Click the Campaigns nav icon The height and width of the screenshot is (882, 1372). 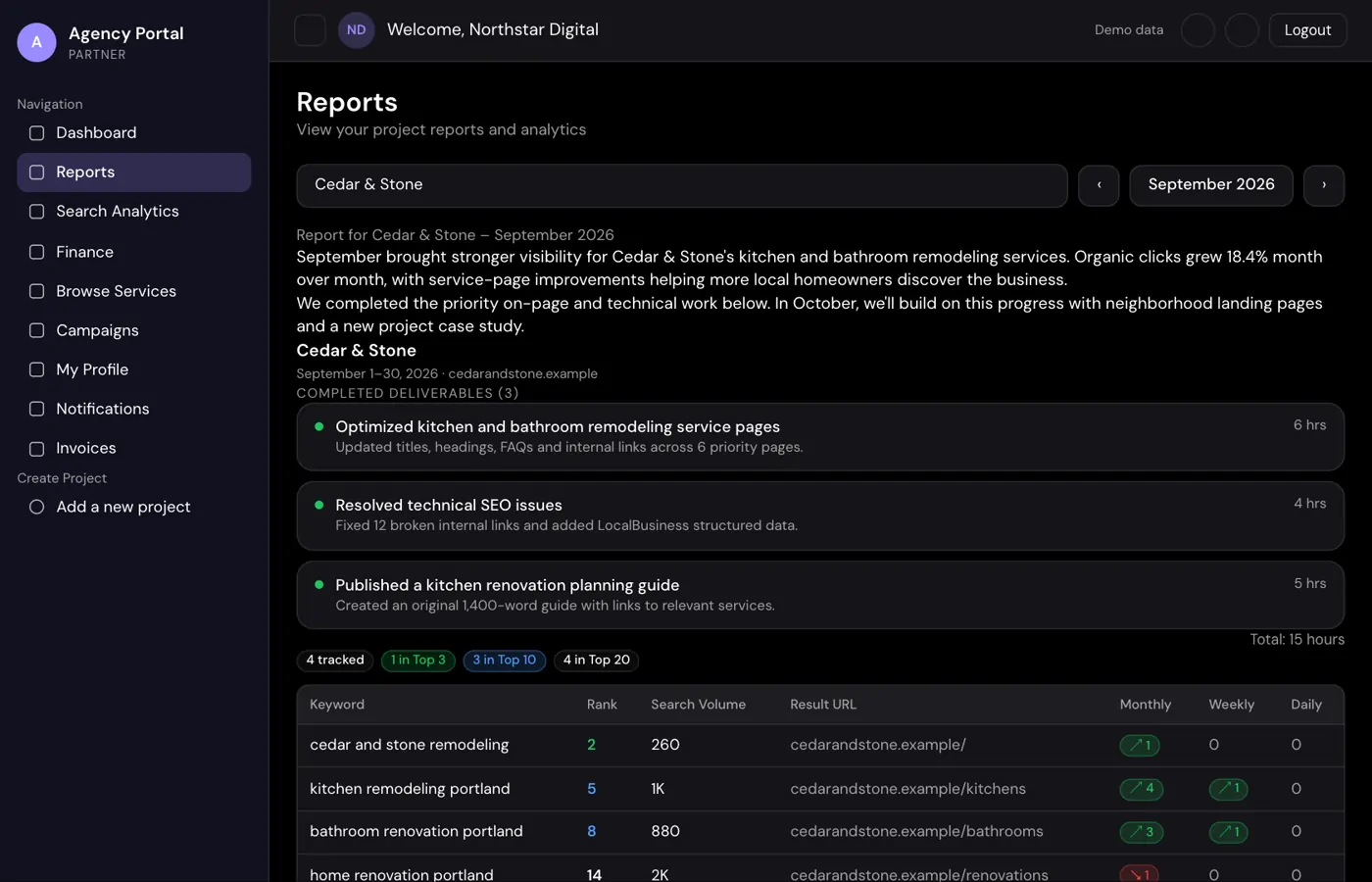click(x=36, y=330)
